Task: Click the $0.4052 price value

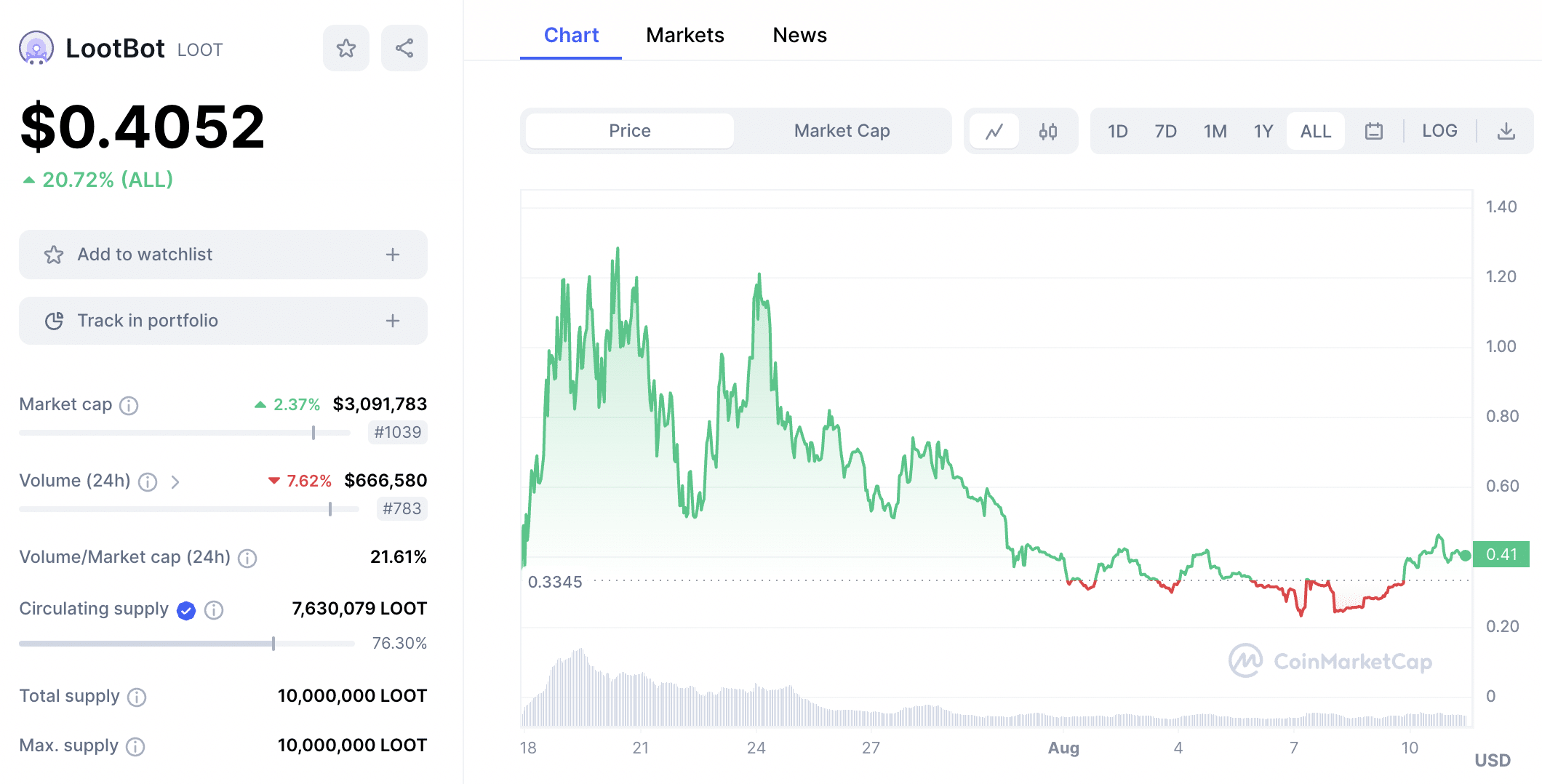Action: pos(143,127)
